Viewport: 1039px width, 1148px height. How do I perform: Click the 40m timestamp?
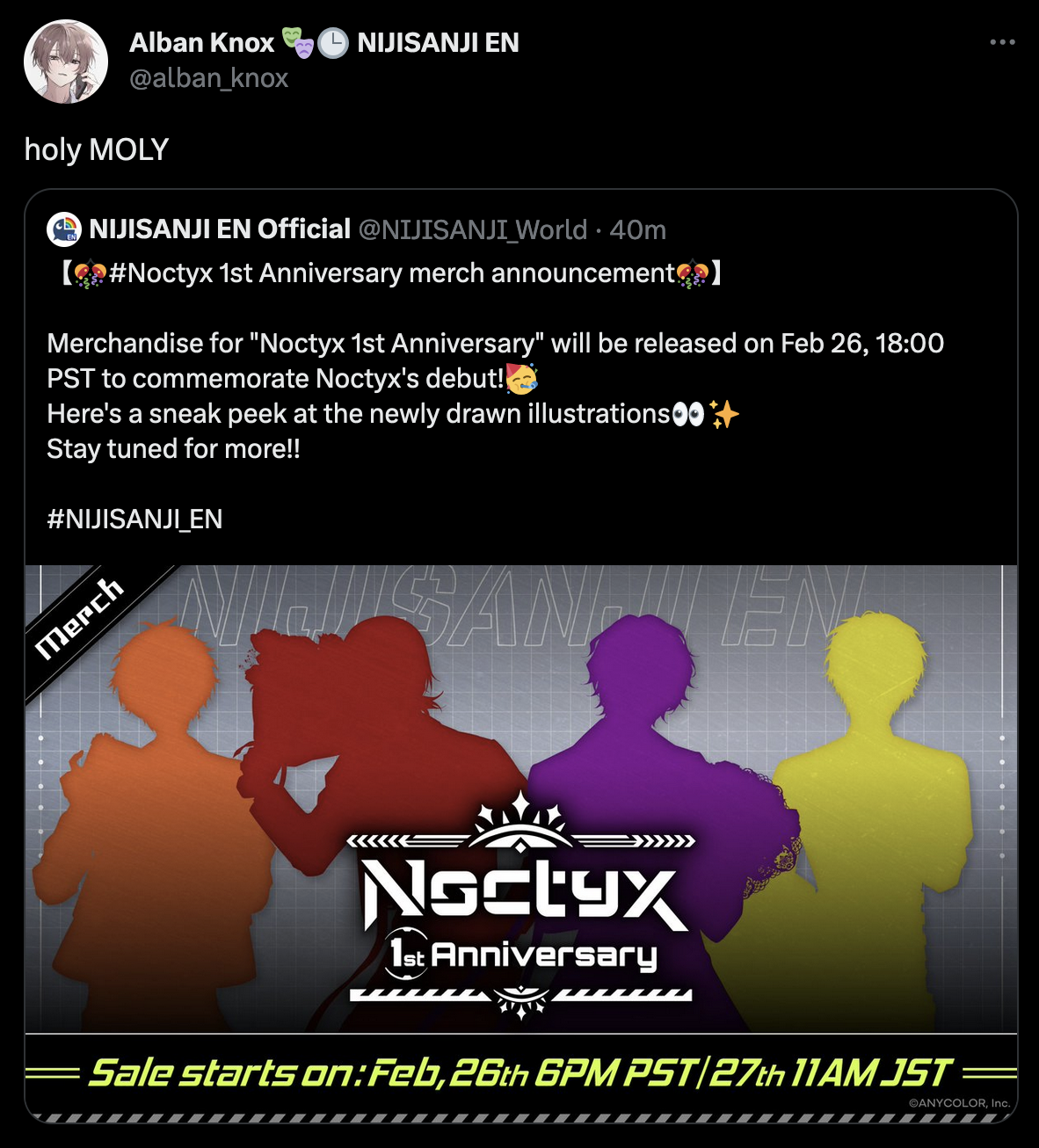point(637,230)
